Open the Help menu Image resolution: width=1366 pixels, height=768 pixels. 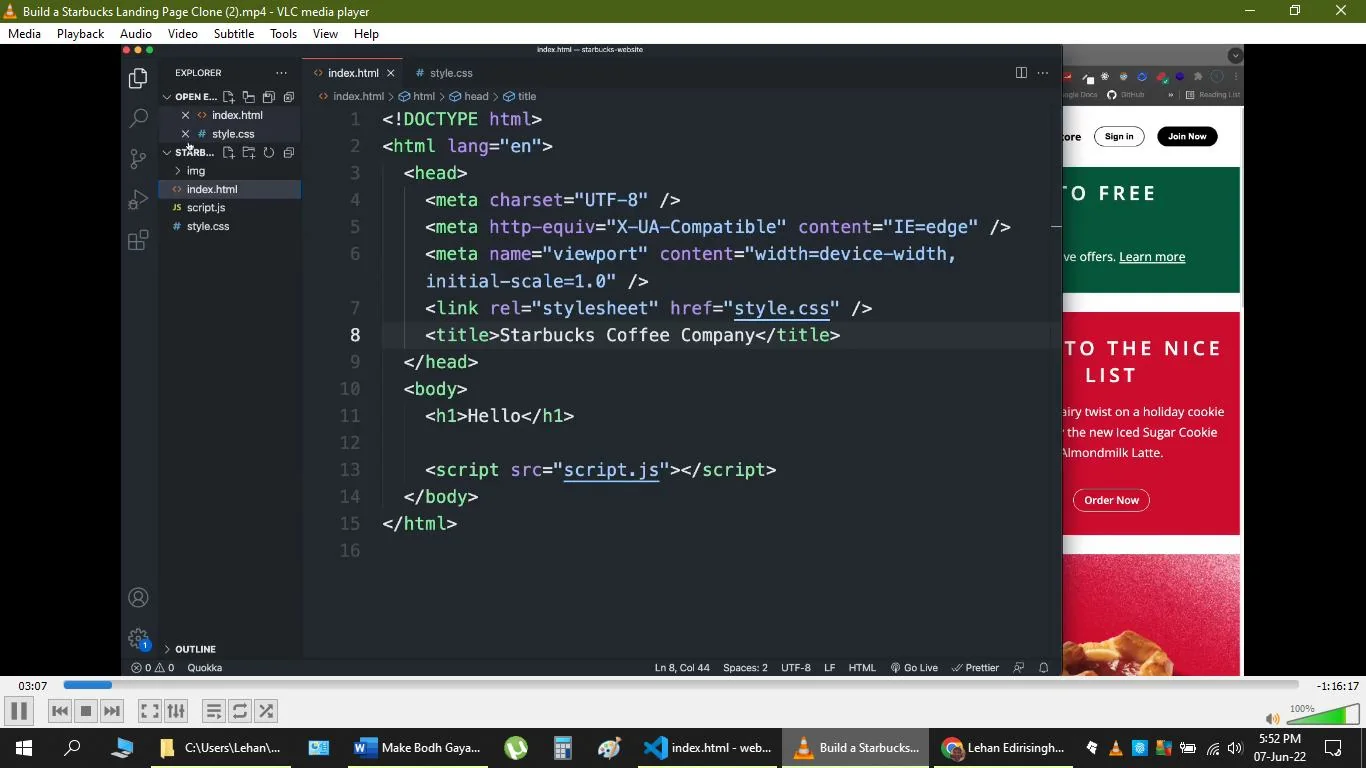click(366, 34)
